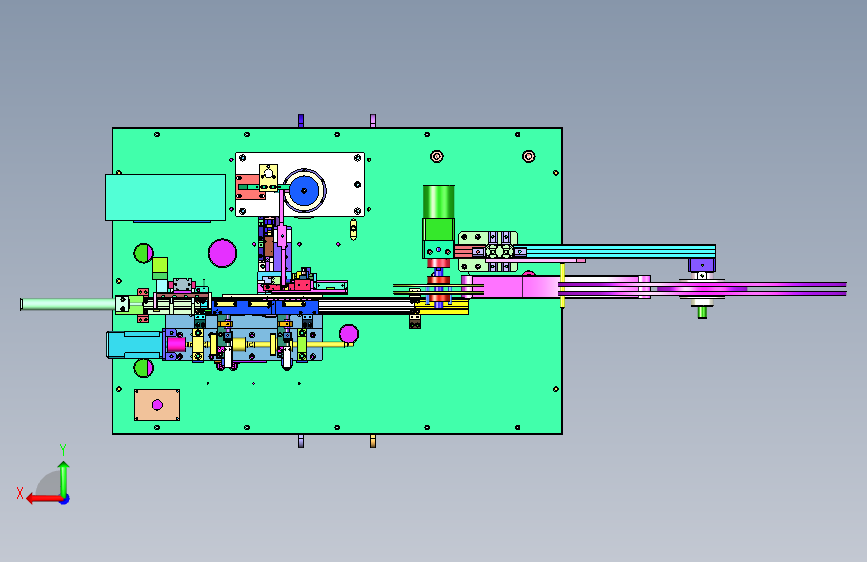The image size is (867, 562).
Task: Select the green cylindrical motor body
Action: (x=439, y=202)
